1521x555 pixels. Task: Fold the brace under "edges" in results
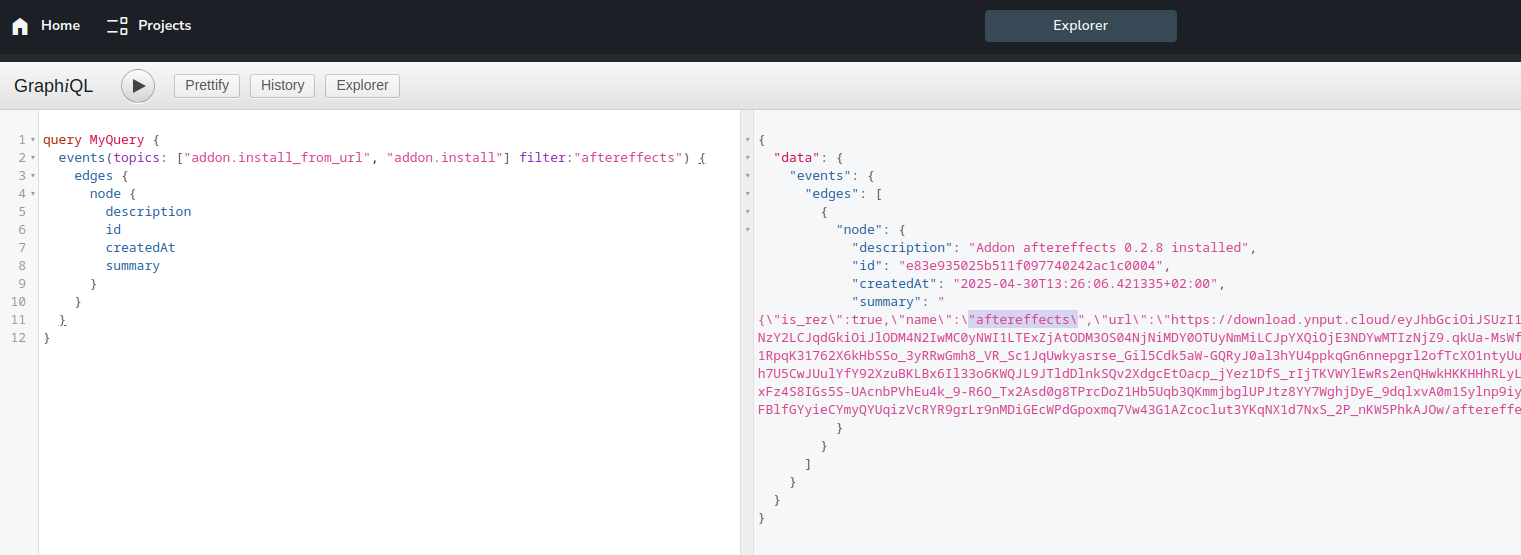pyautogui.click(x=747, y=212)
